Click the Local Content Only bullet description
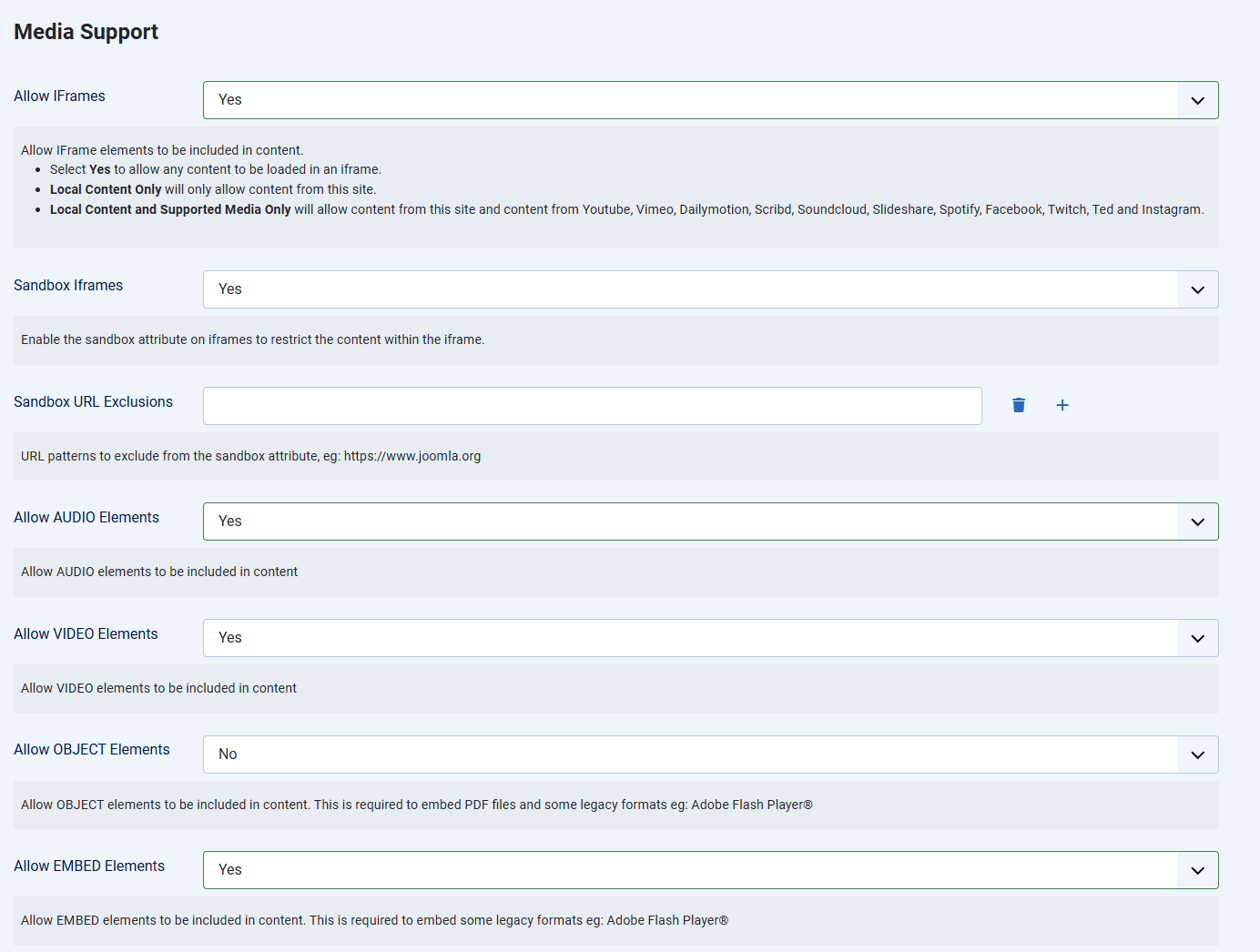 (213, 189)
